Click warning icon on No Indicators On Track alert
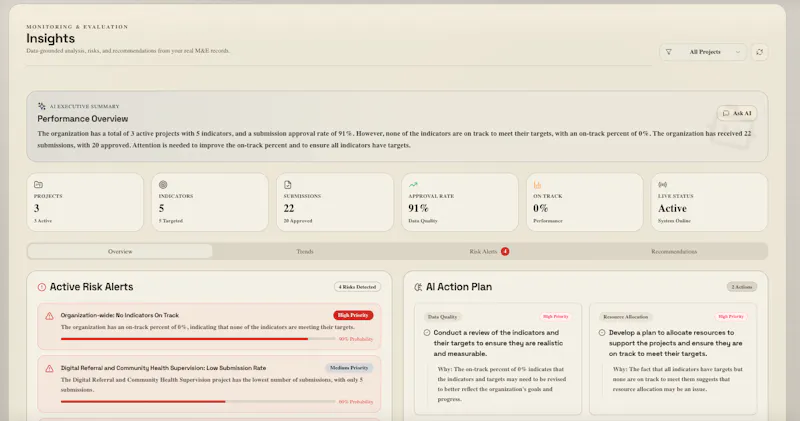Screen dimensions: 800x421 (49, 316)
